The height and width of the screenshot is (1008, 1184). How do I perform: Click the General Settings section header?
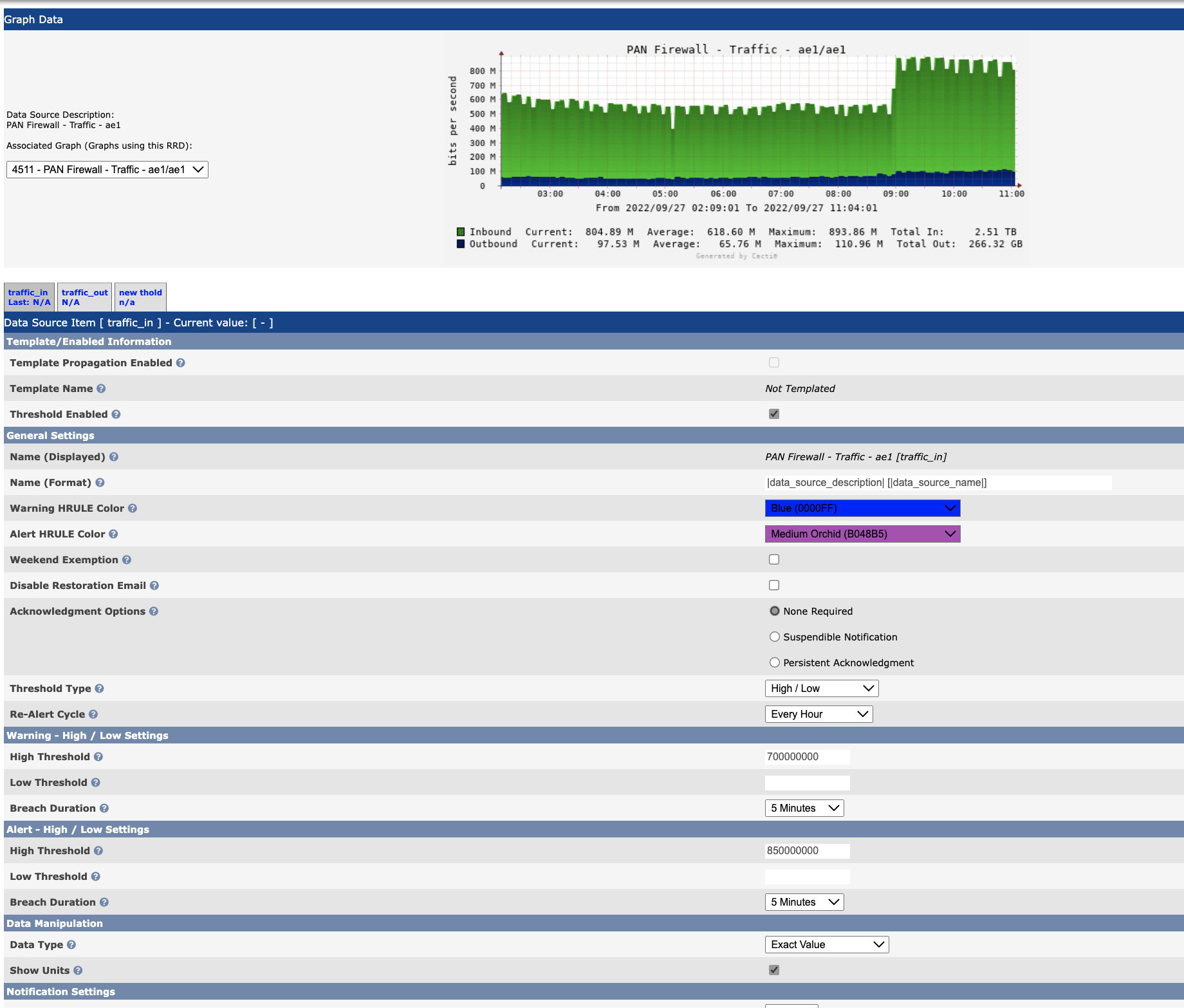[x=593, y=436]
